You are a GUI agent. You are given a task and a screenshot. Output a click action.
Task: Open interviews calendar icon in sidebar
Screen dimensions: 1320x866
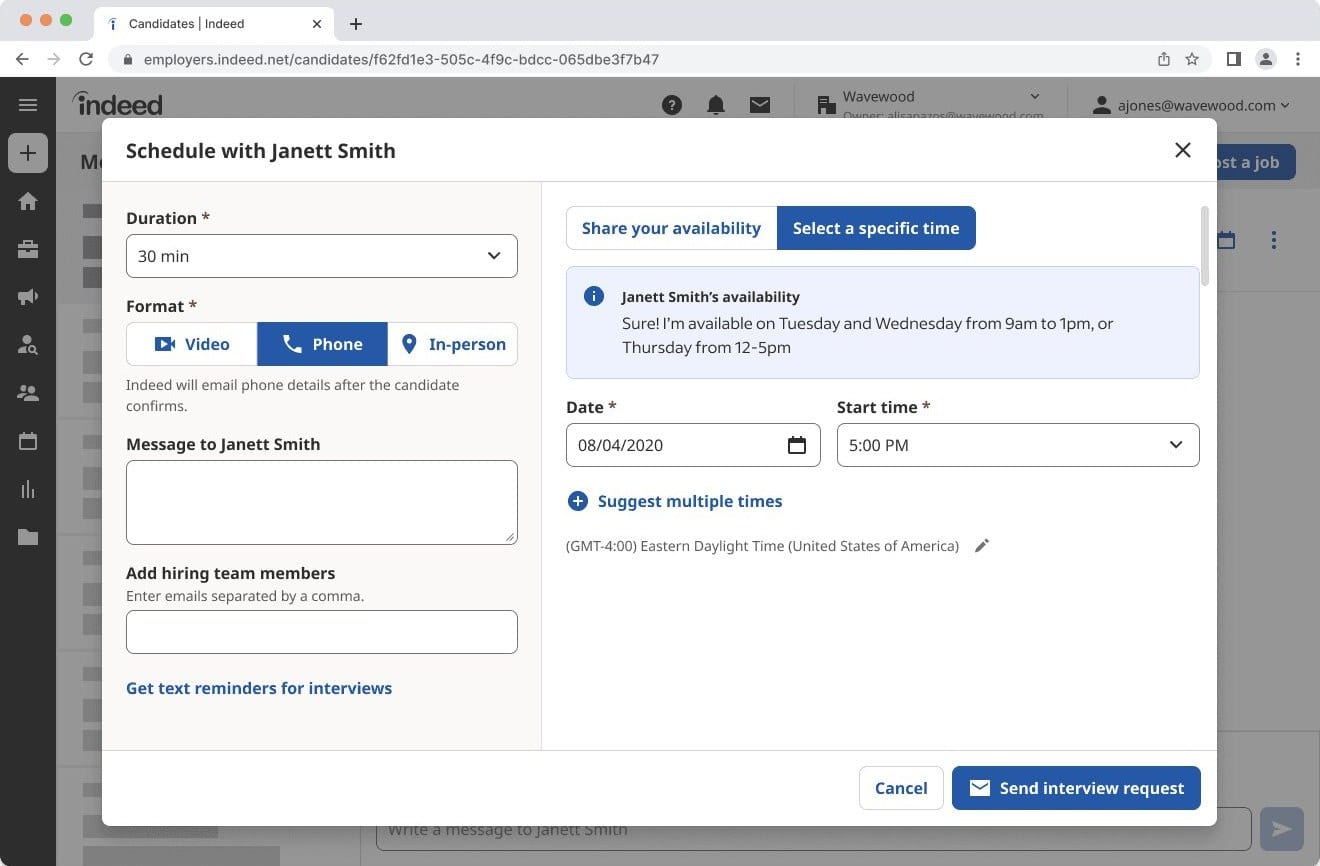[x=28, y=441]
